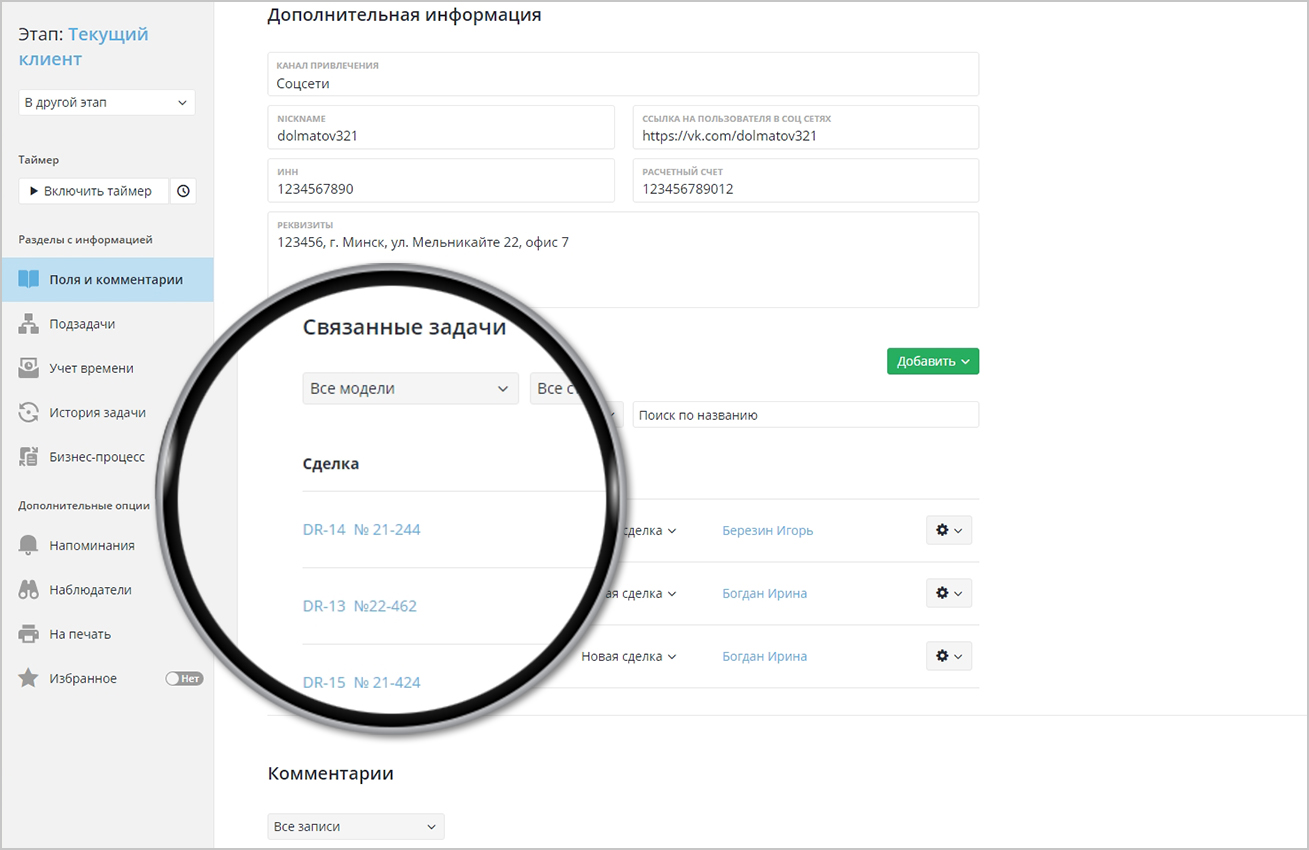This screenshot has width=1309, height=850.
Task: Open the 'Все записи' comments filter
Action: [x=356, y=826]
